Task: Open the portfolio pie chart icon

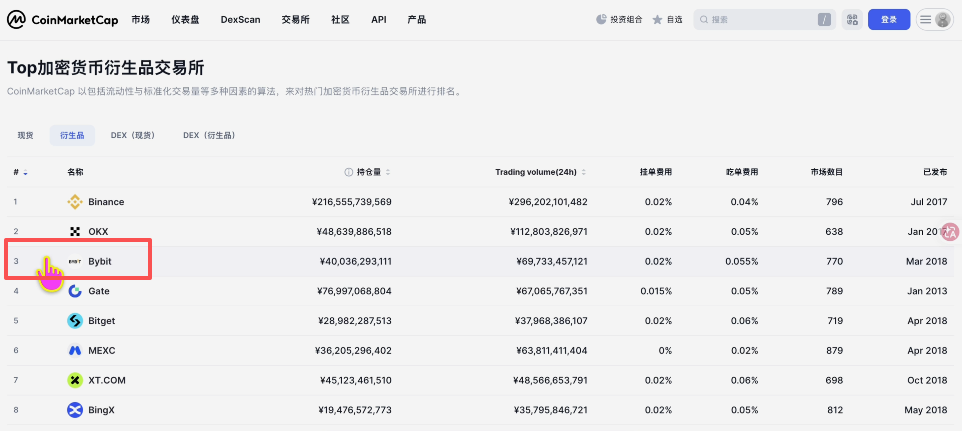Action: click(x=601, y=20)
